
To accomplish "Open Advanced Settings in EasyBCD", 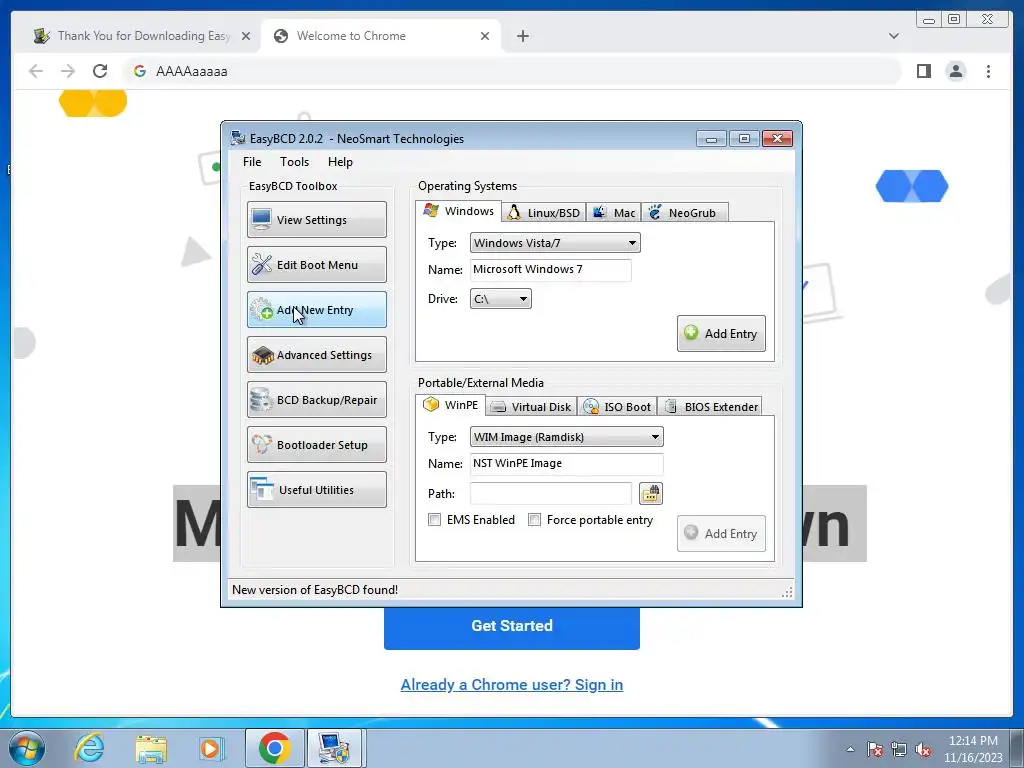I will (317, 355).
